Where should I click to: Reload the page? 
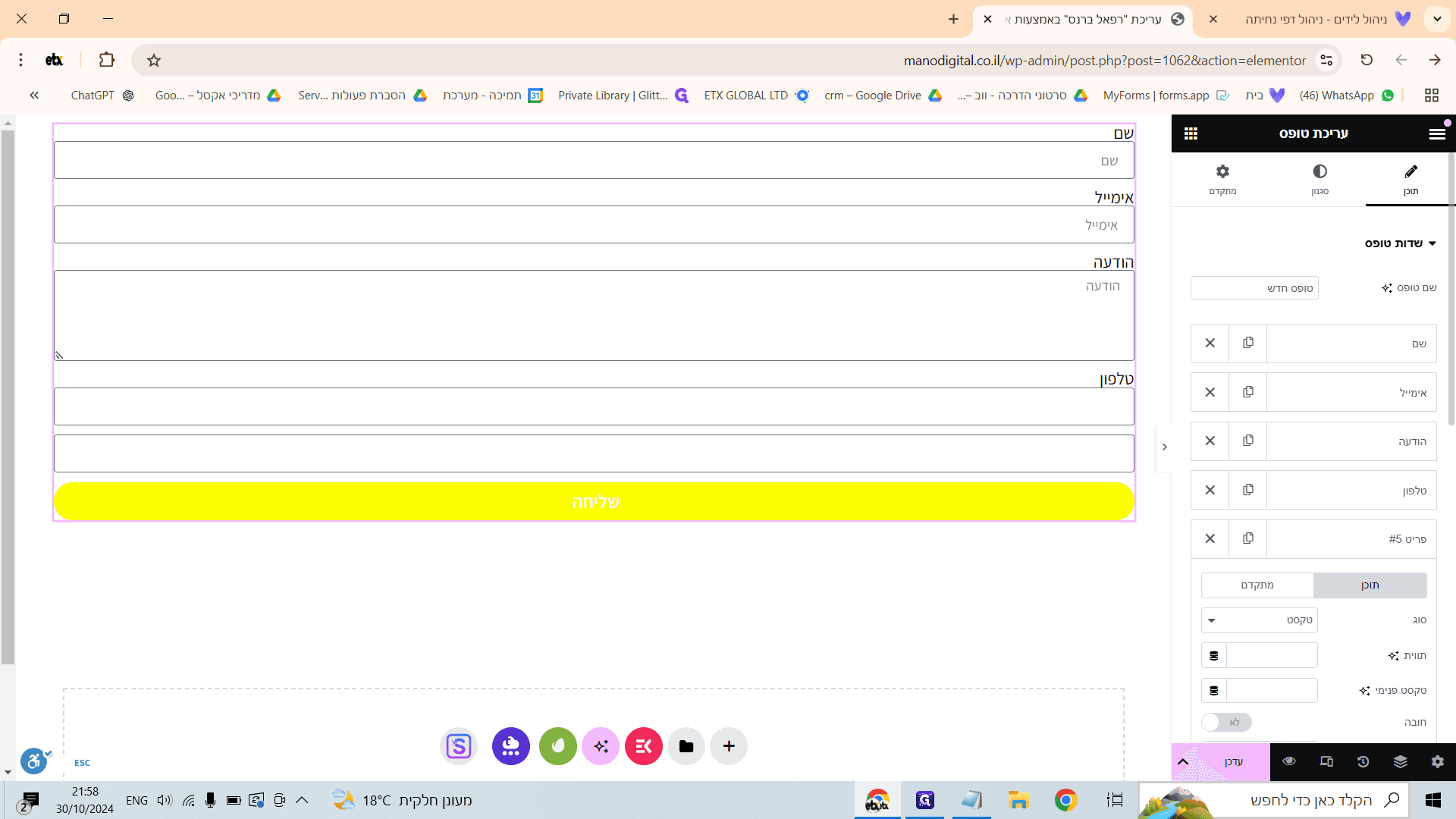pos(1367,60)
